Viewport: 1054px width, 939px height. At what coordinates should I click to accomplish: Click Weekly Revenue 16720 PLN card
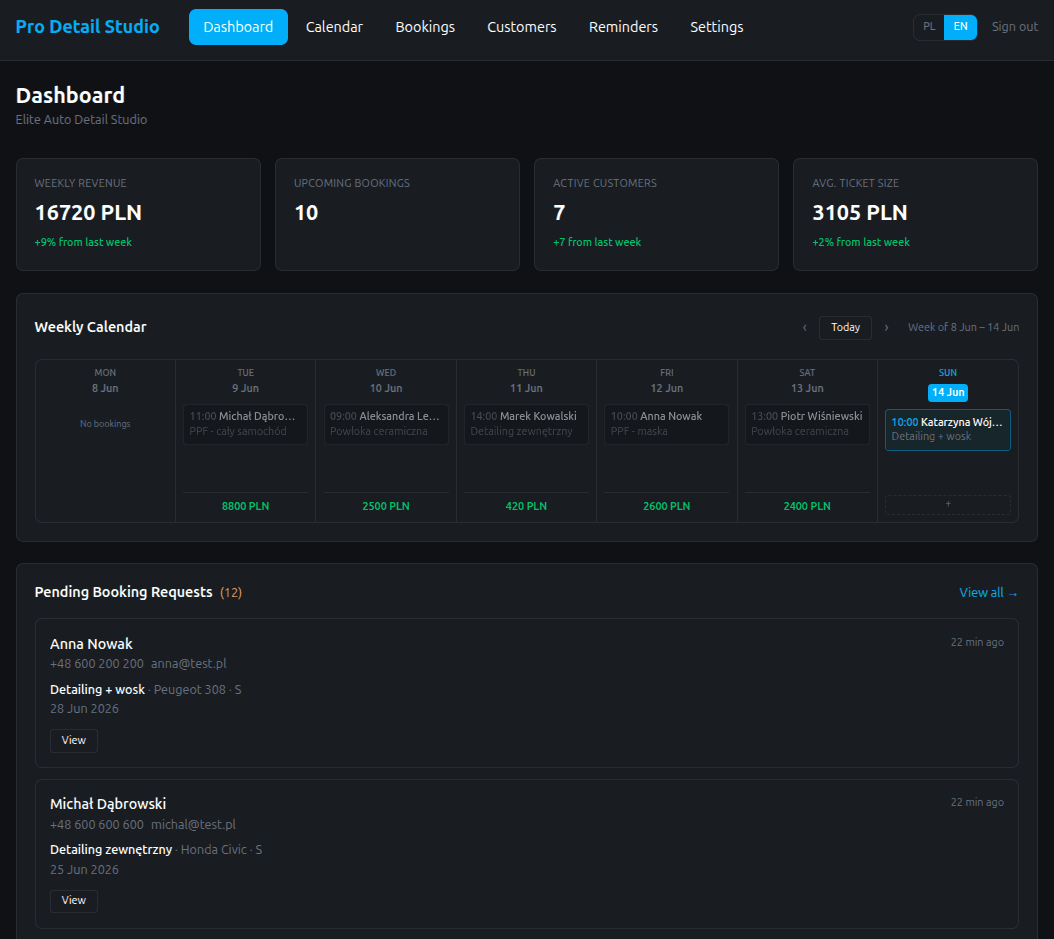point(138,214)
